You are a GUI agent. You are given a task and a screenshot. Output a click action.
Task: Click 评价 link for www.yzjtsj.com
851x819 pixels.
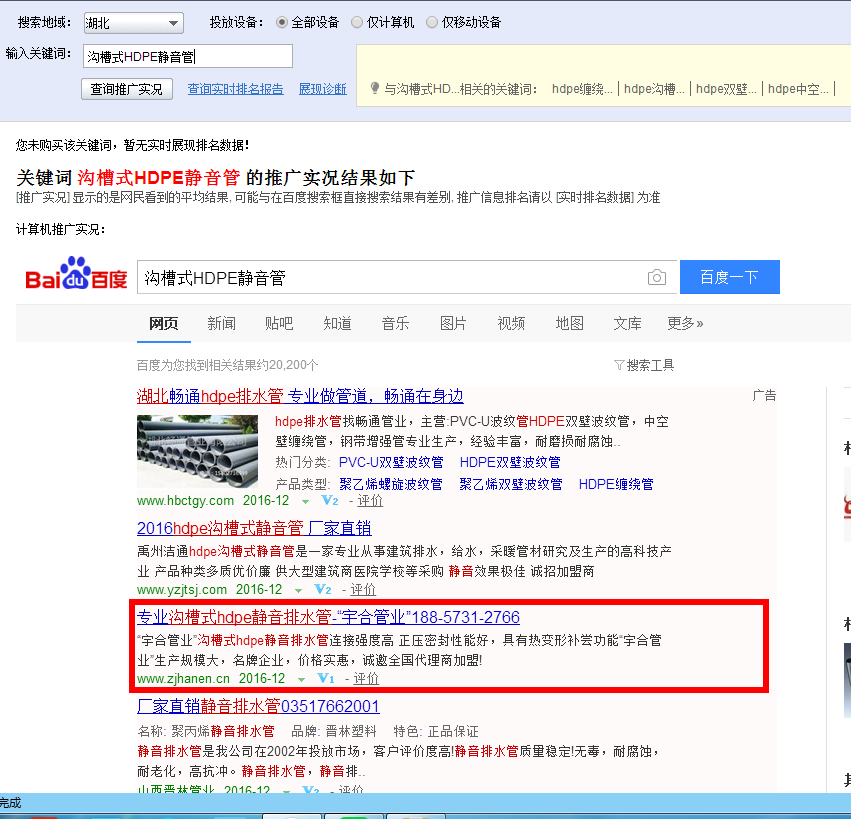pos(363,589)
